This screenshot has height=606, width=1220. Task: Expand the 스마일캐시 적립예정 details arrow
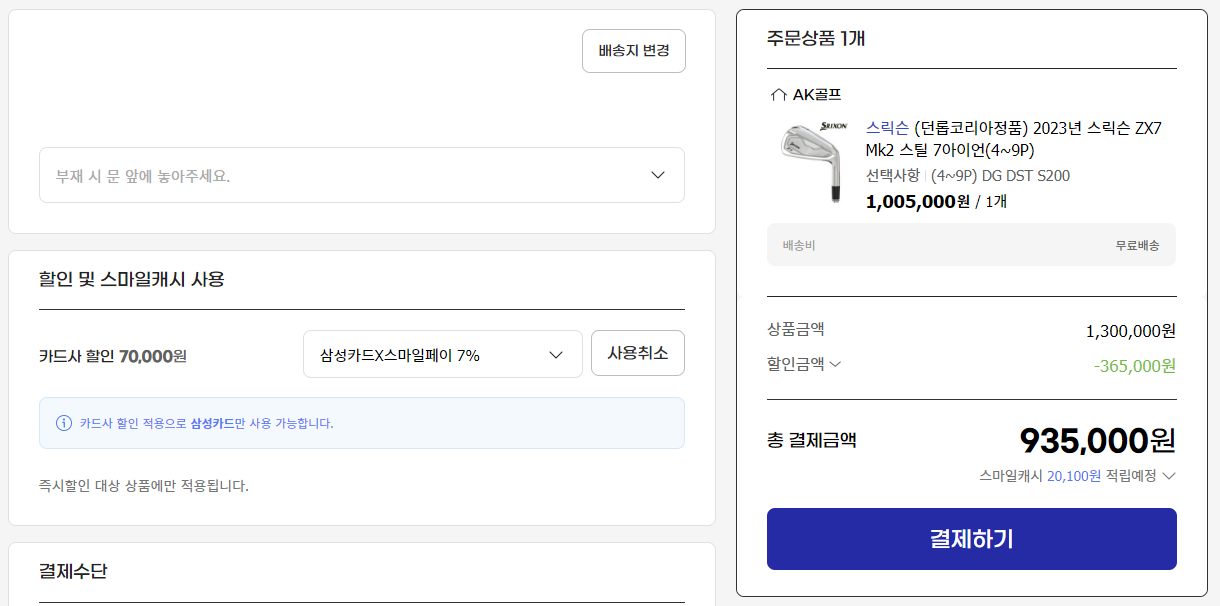pyautogui.click(x=1168, y=476)
